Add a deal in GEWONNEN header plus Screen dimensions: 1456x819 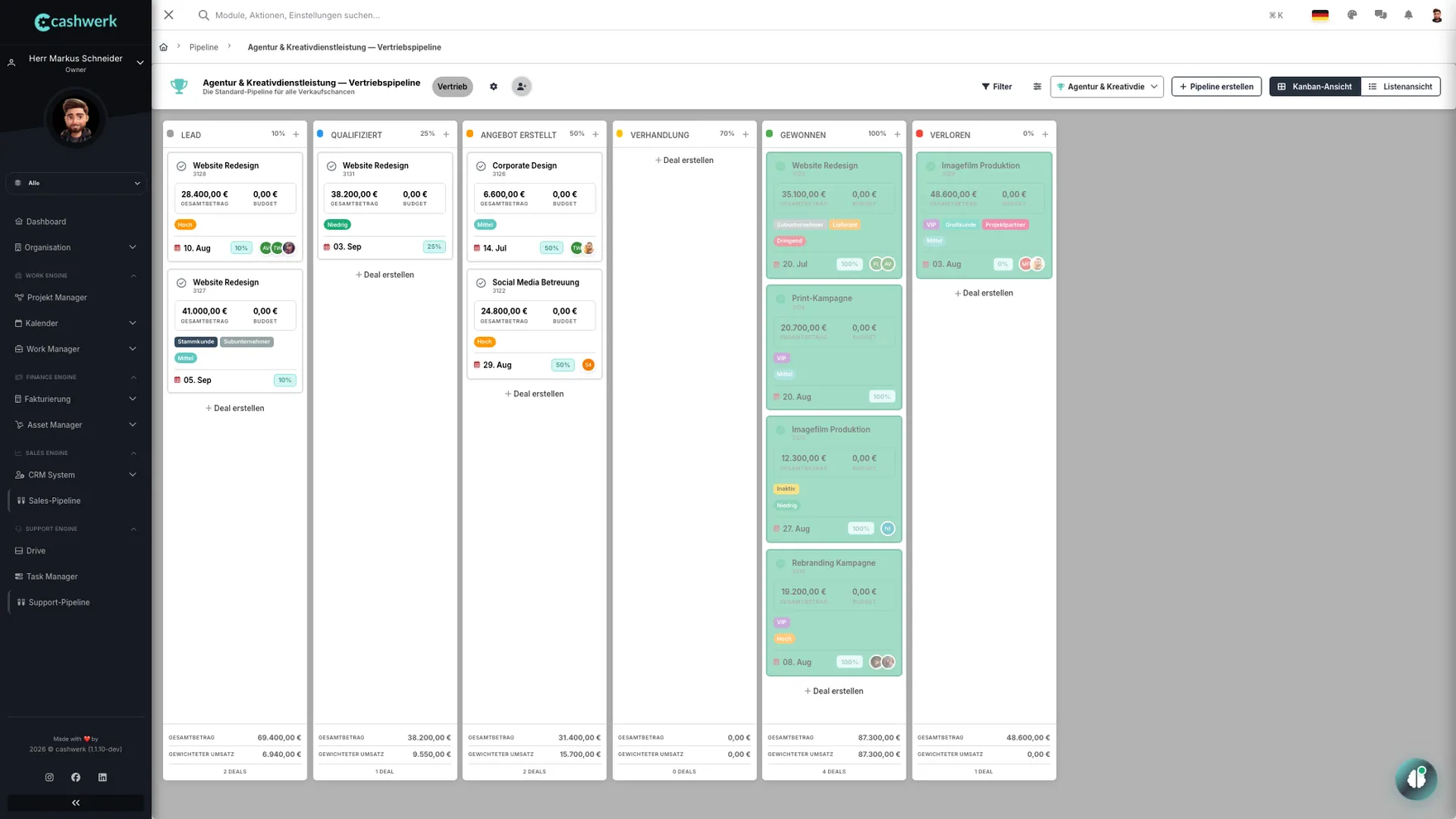[897, 134]
